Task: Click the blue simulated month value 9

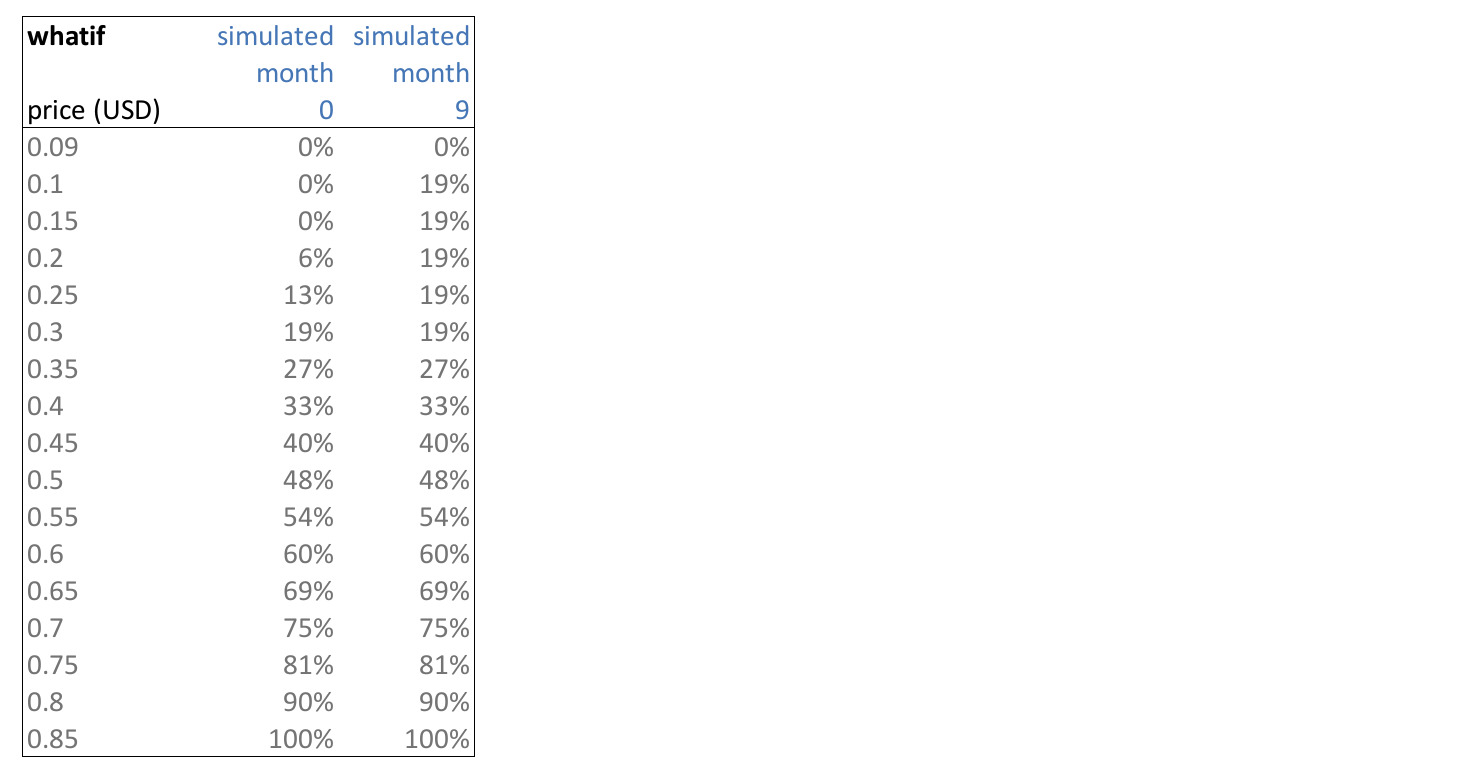Action: (461, 110)
